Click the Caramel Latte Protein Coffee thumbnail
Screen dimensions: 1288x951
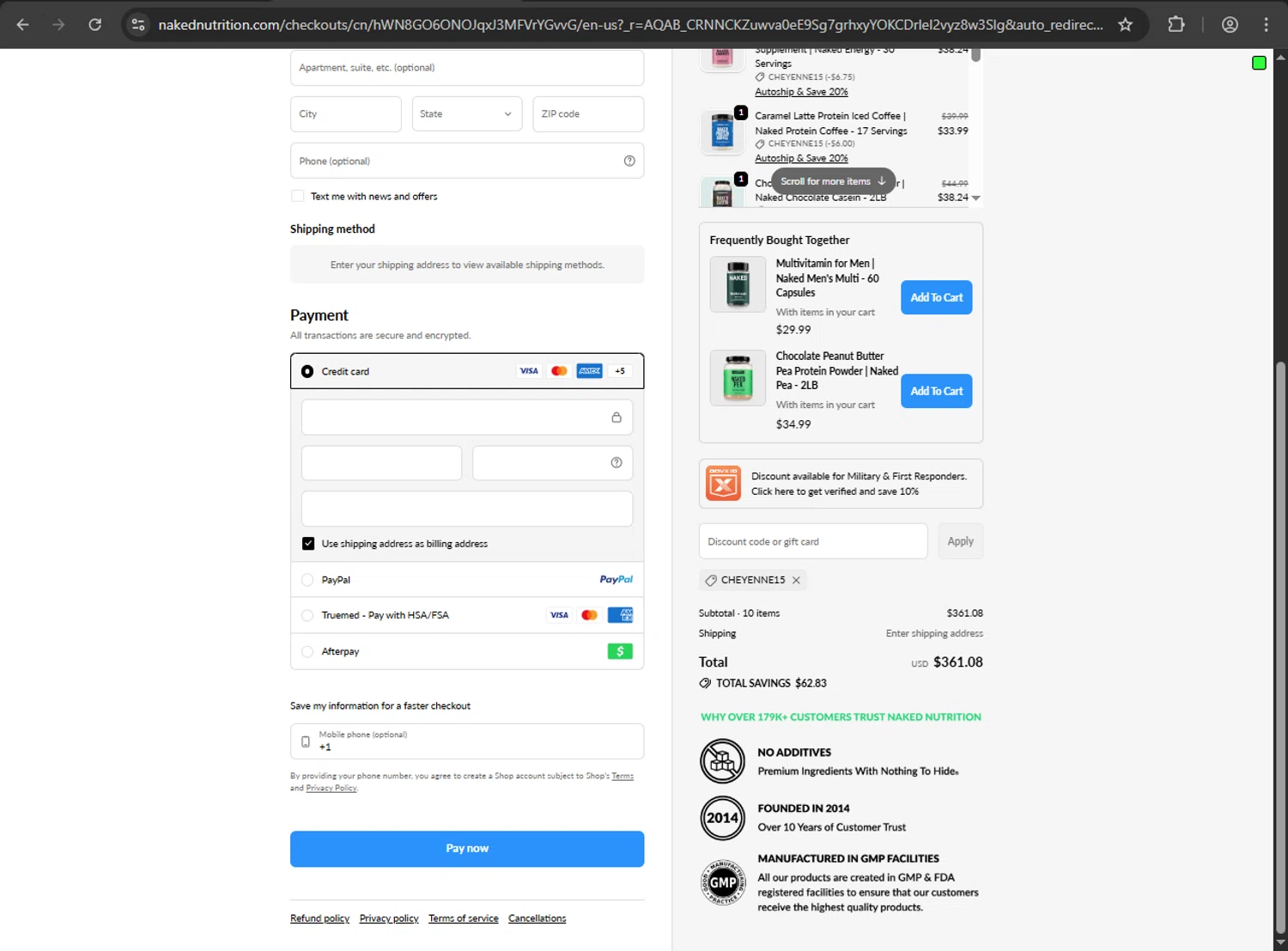click(722, 133)
